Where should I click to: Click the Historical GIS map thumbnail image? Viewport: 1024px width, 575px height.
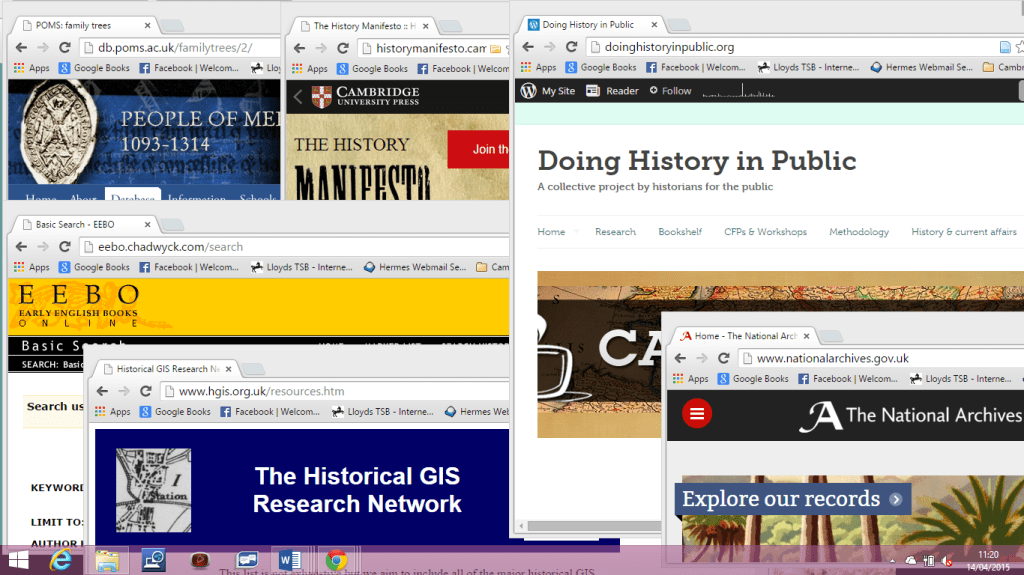153,490
